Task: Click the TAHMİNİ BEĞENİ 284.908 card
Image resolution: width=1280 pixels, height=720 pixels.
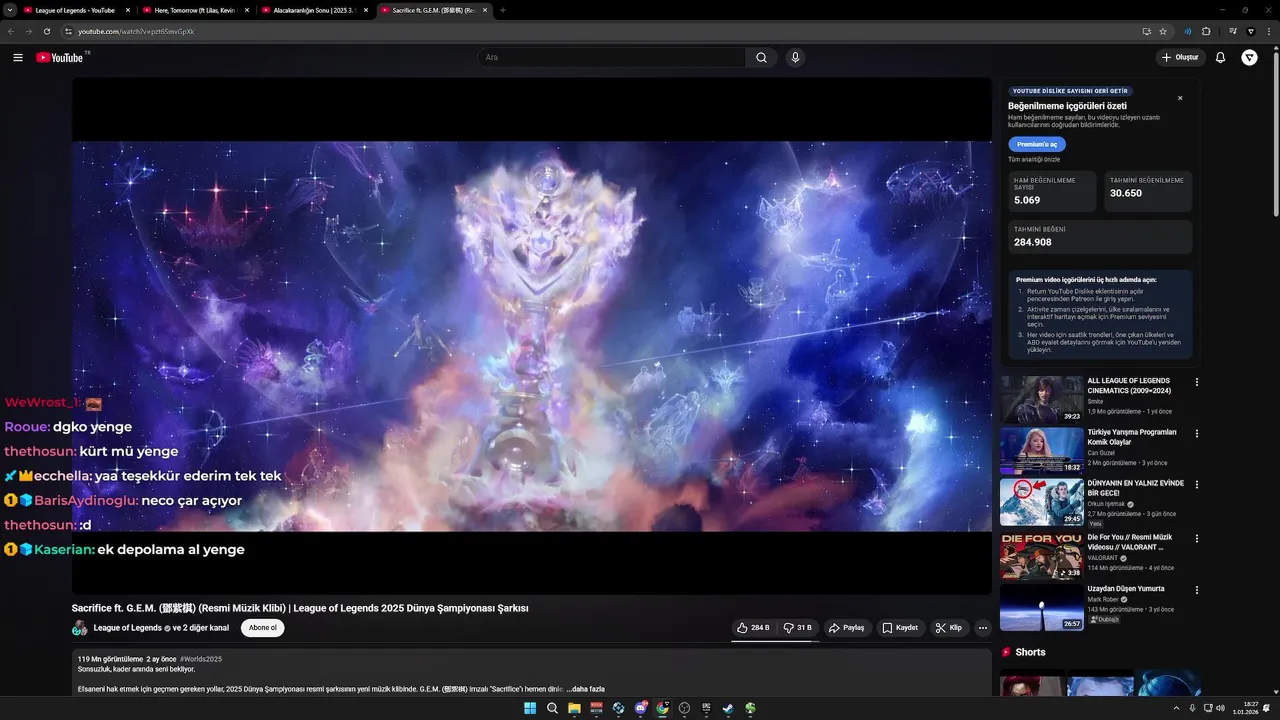Action: point(1100,237)
